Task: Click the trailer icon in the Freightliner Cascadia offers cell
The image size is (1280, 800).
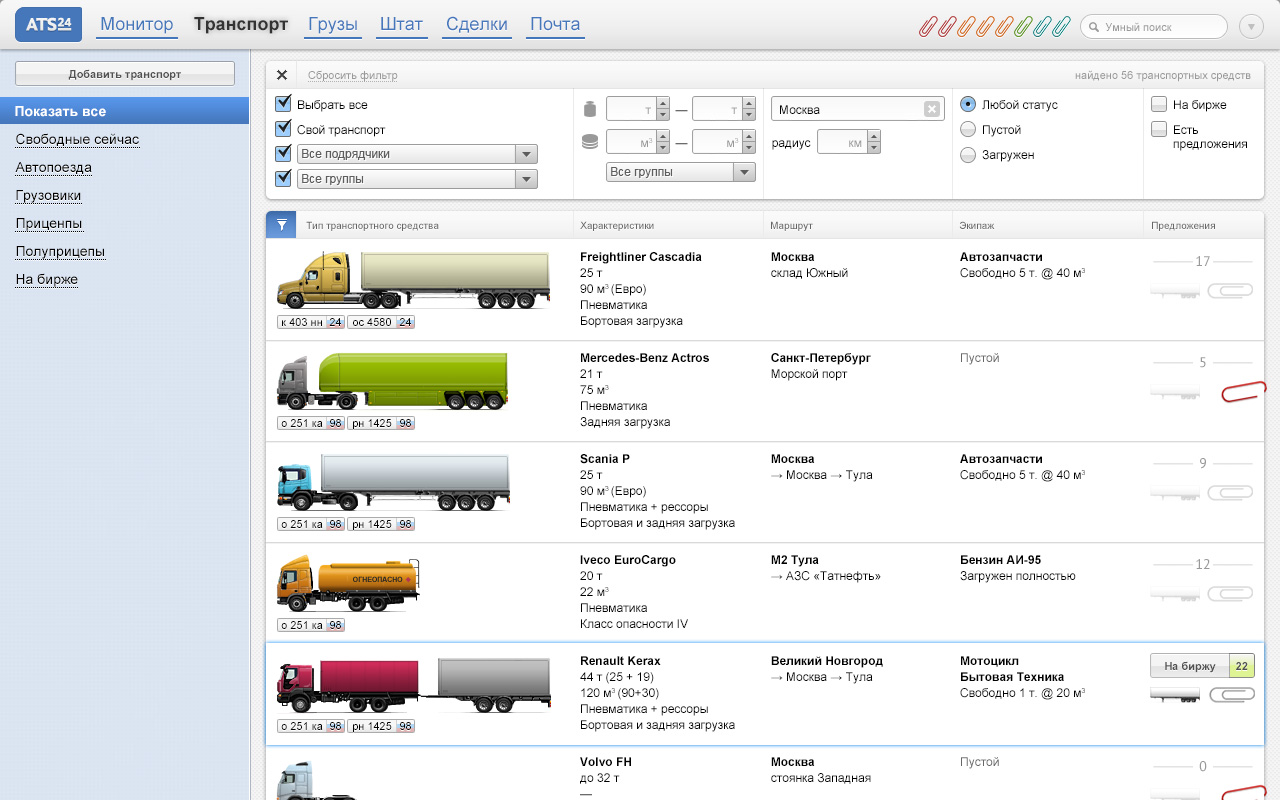Action: [1175, 291]
